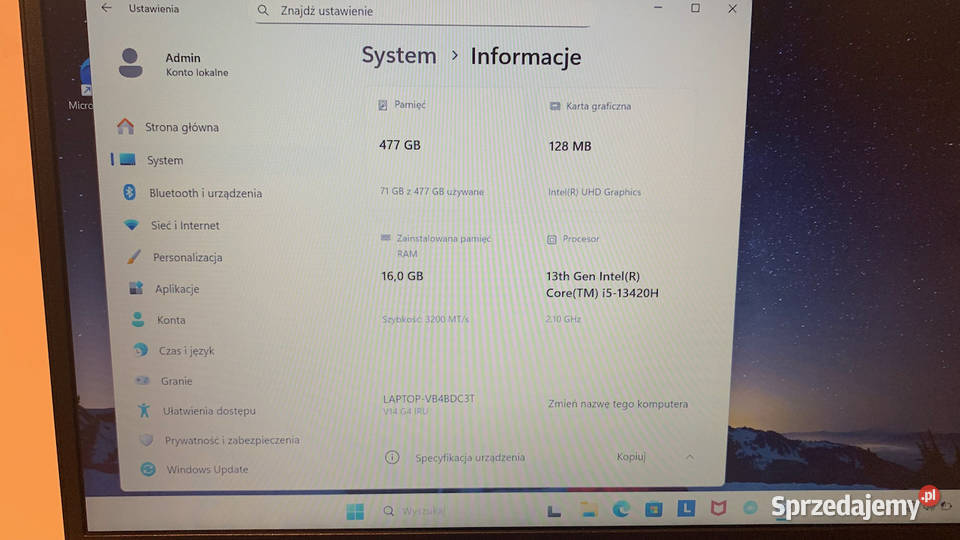
Task: Click the 71 GB z 477 GB używane text
Action: tap(432, 192)
